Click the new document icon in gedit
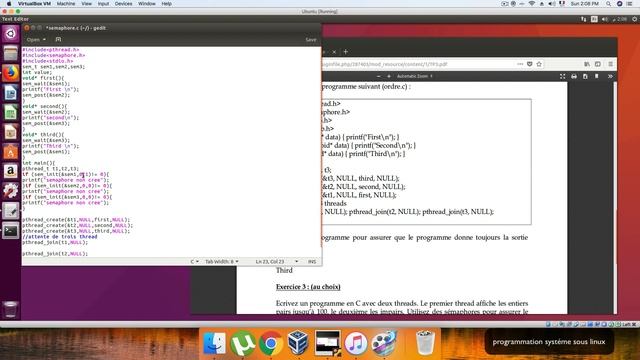Screen dimensions: 640x360 coord(58,40)
